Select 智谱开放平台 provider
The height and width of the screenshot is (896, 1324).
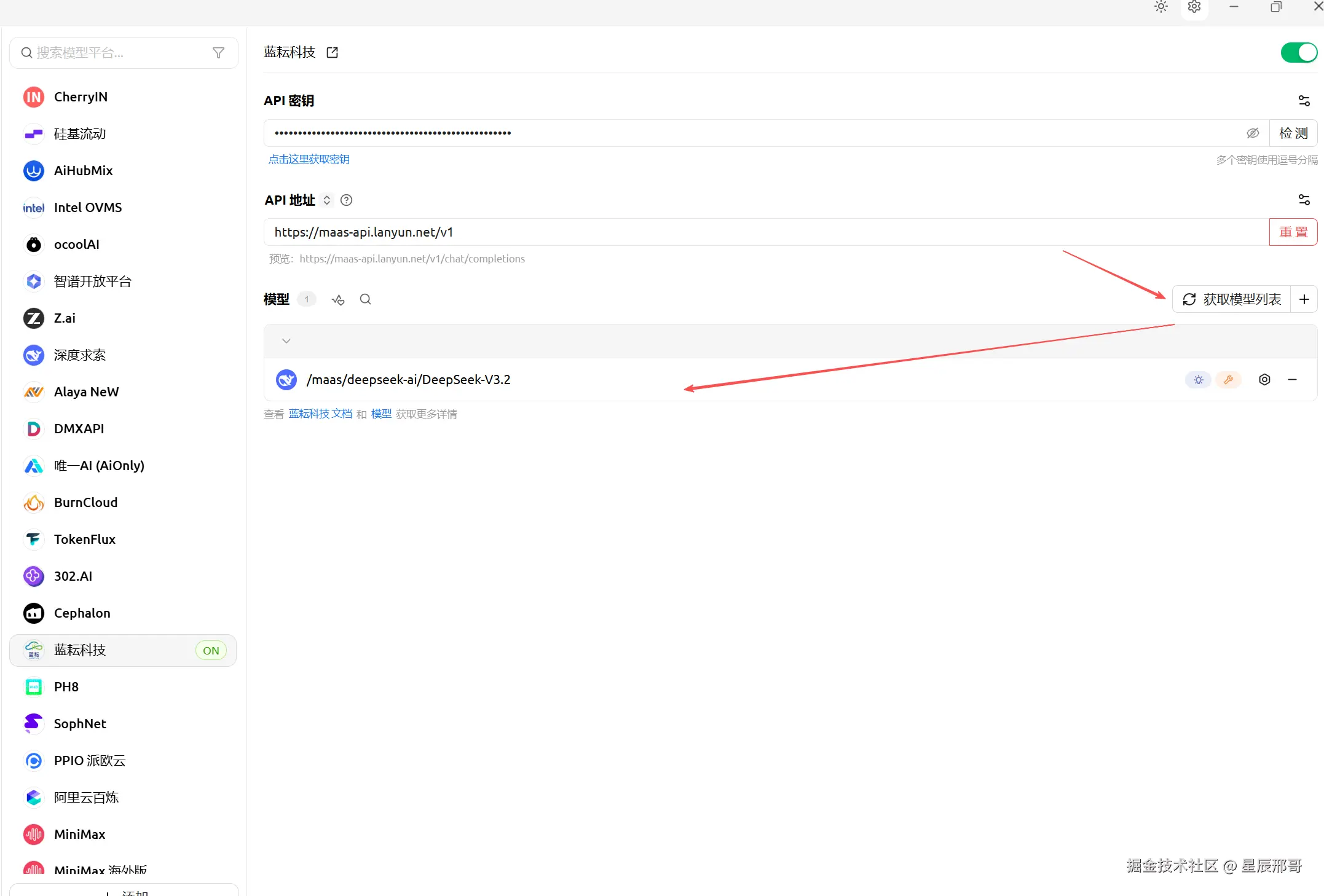pyautogui.click(x=123, y=281)
